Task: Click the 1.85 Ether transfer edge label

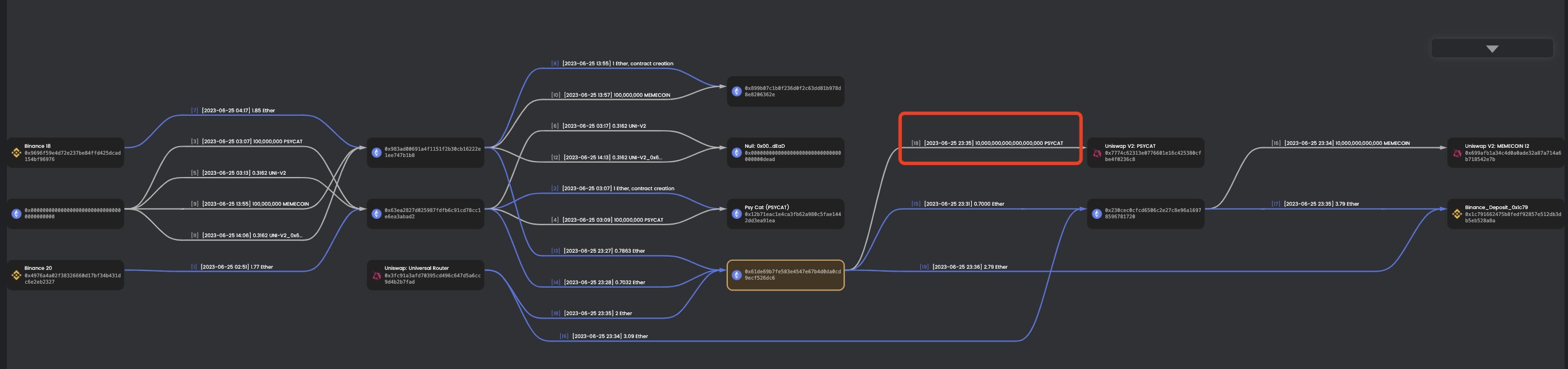Action: coord(238,111)
